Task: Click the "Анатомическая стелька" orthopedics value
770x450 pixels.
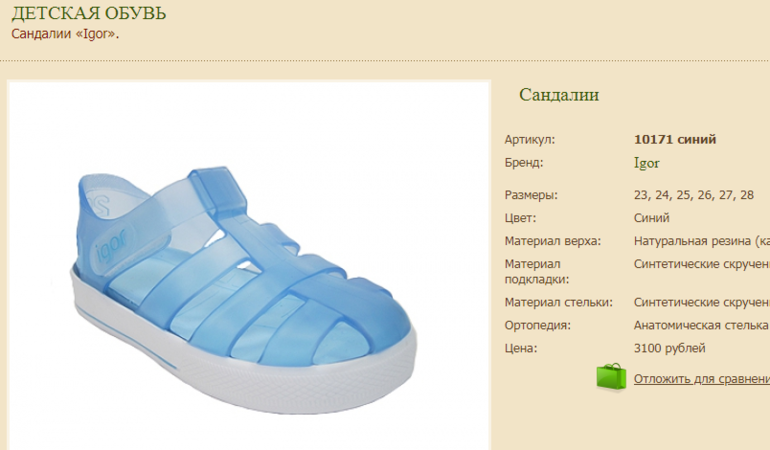Action: point(701,325)
